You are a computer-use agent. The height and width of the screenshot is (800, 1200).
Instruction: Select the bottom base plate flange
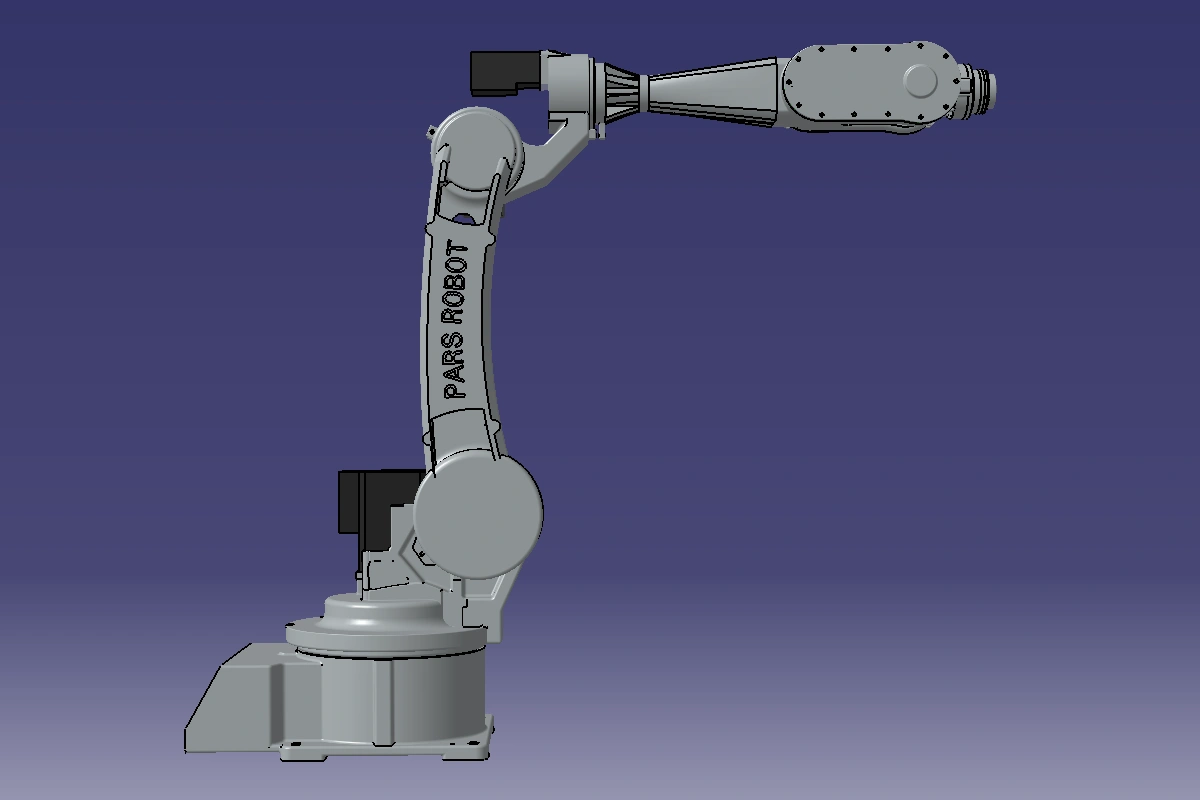[380, 750]
